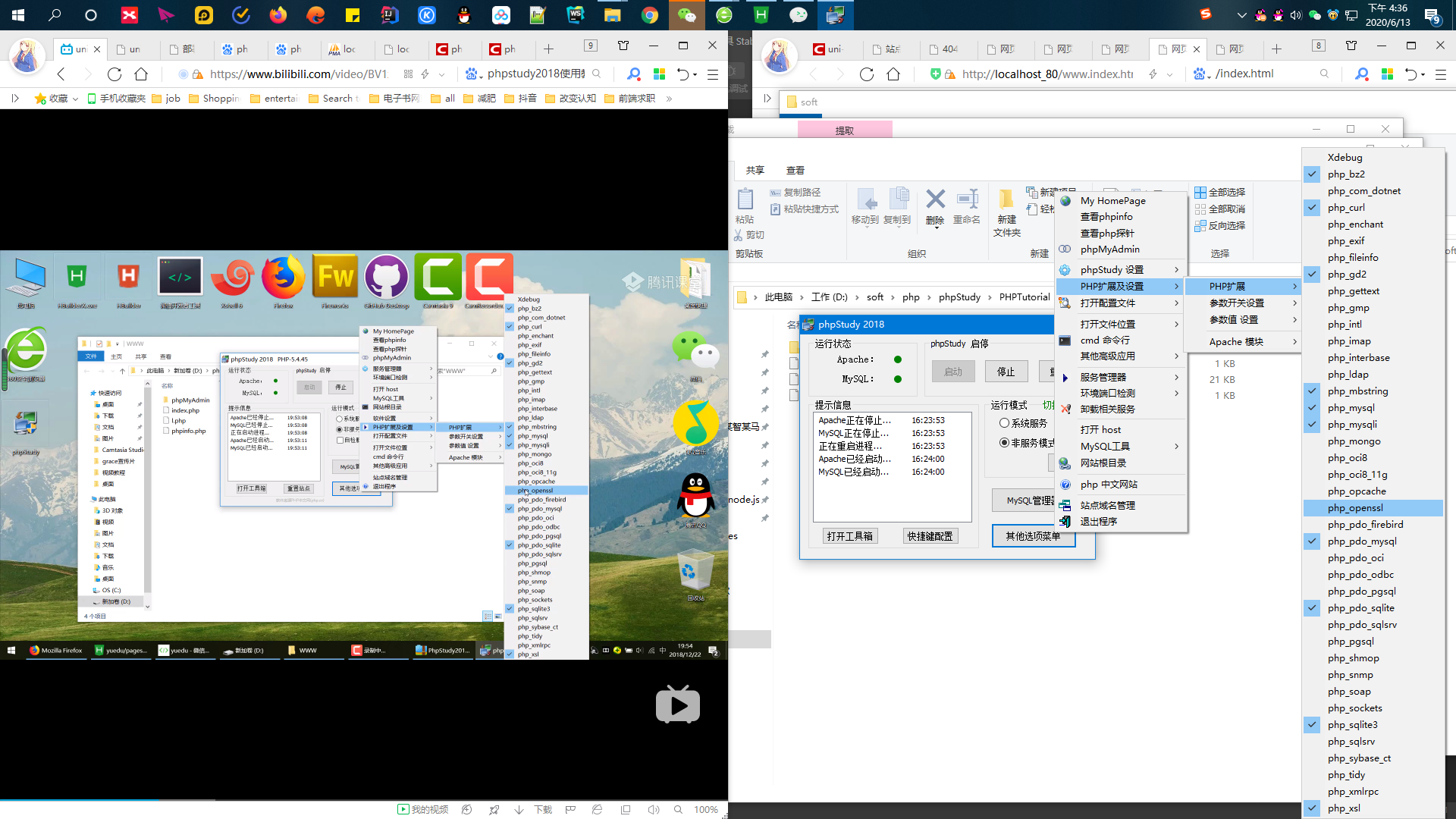Play the bilibili video

[677, 704]
